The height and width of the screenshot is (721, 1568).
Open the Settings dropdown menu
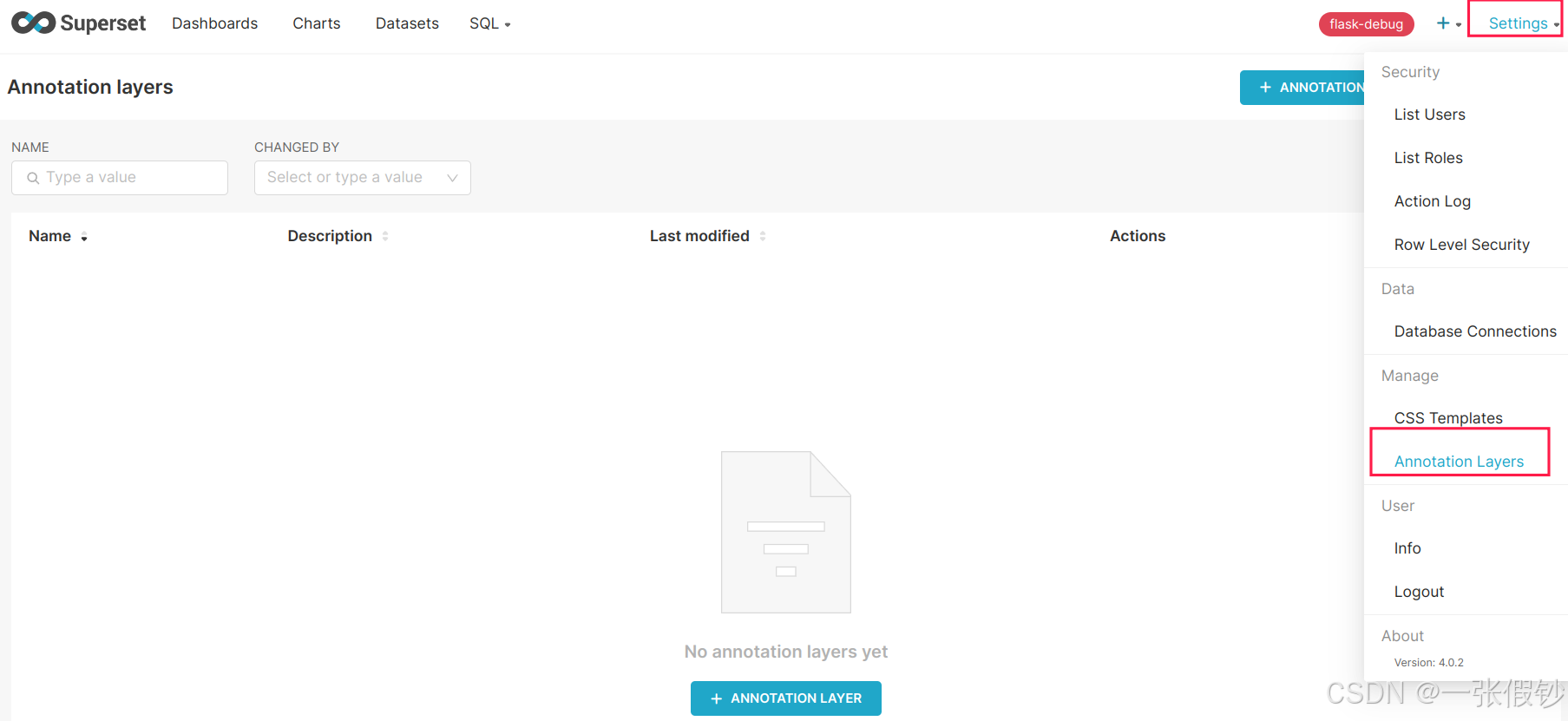(x=1520, y=23)
